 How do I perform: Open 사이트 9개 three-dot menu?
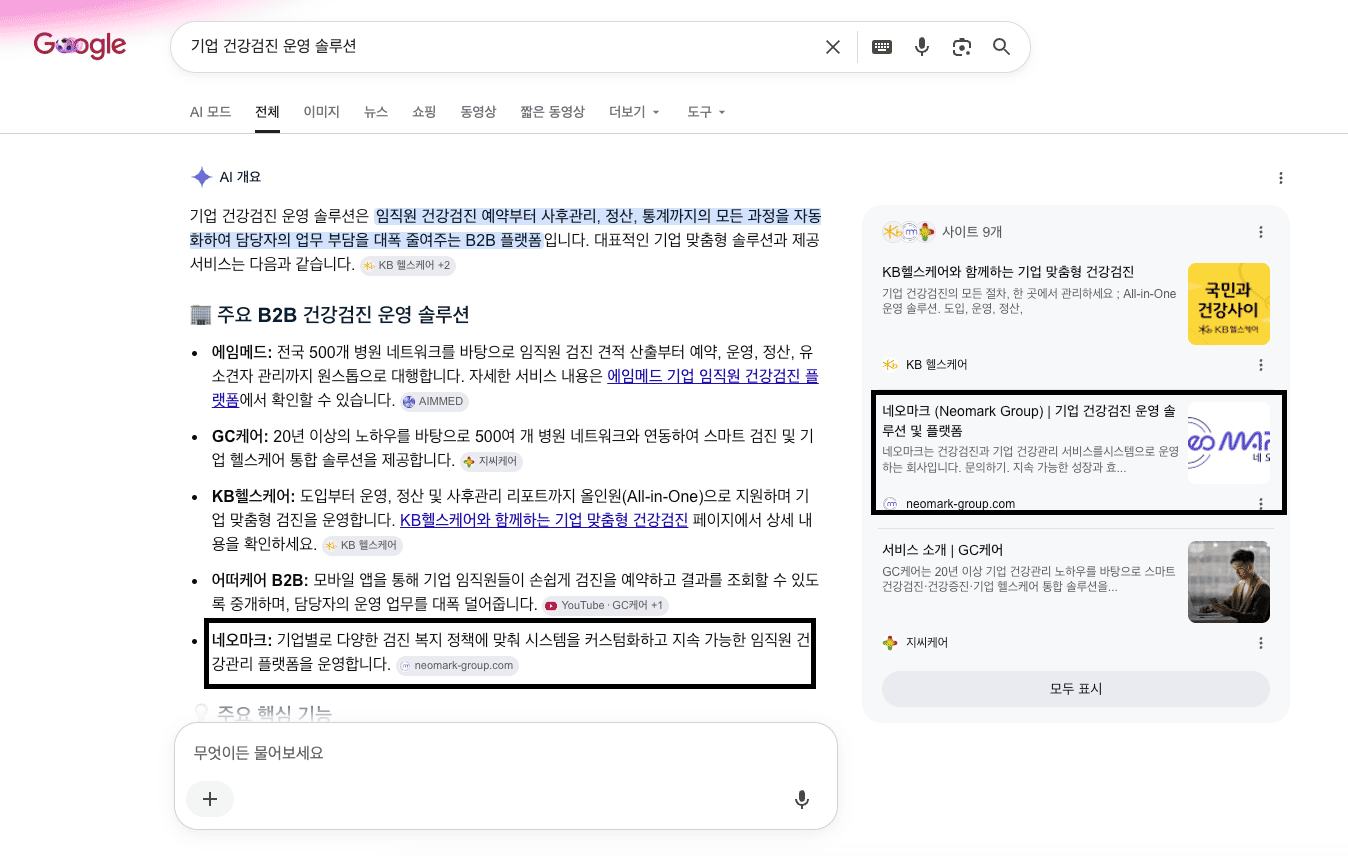(x=1261, y=232)
